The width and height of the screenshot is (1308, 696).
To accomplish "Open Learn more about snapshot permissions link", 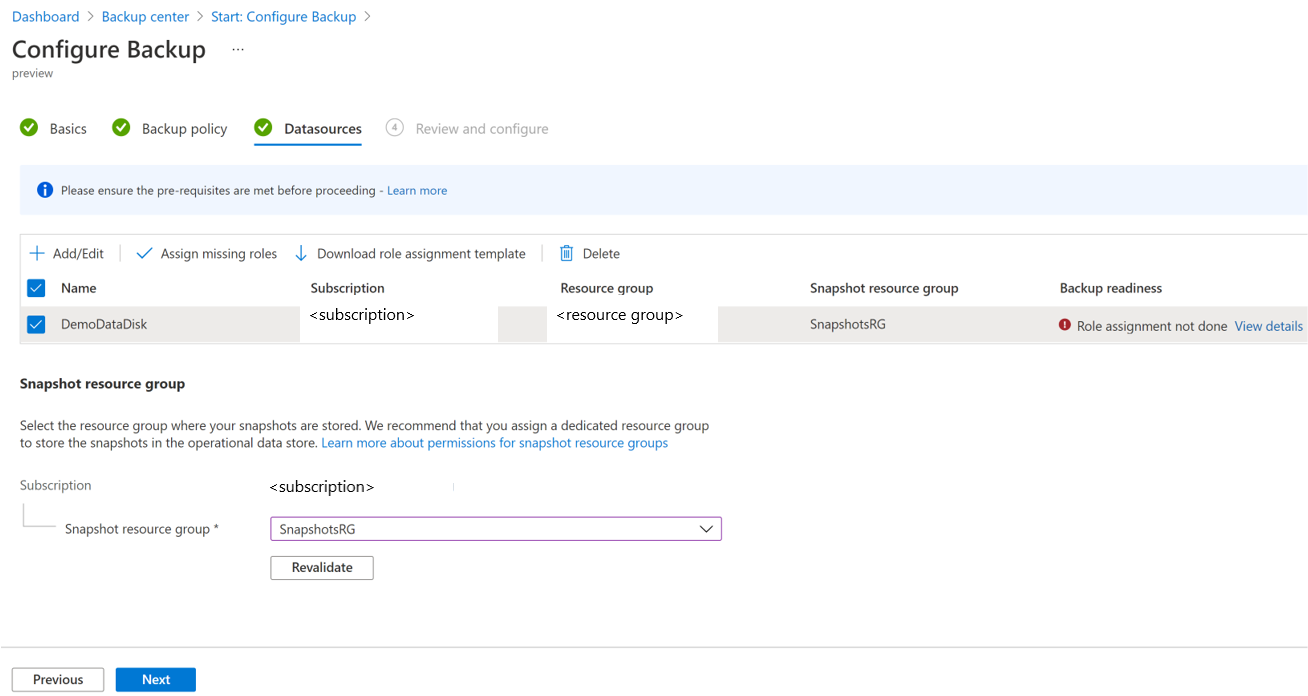I will tap(494, 442).
